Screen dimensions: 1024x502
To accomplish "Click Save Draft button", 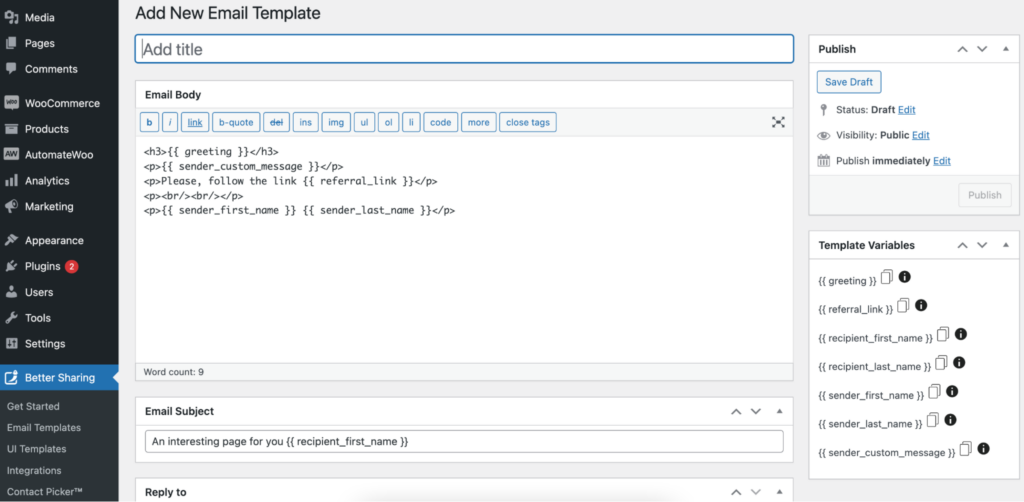I will pos(849,82).
